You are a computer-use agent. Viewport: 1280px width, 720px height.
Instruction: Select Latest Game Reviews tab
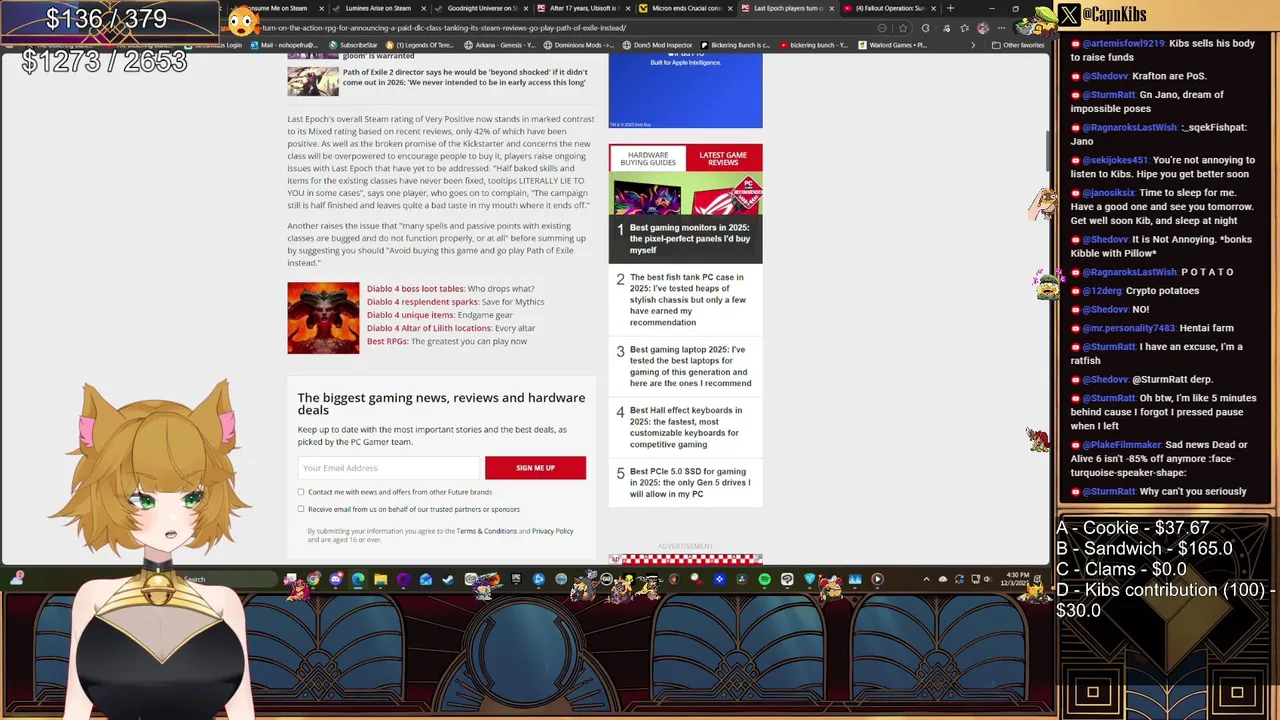(x=723, y=158)
